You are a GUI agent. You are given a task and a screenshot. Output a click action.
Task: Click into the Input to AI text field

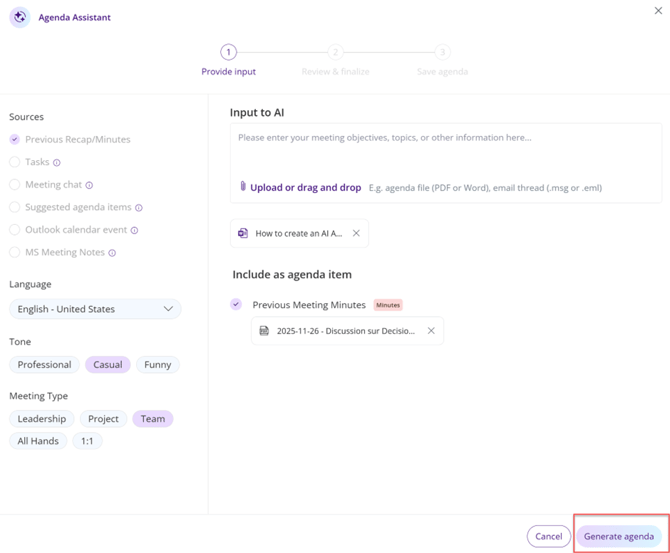(x=445, y=150)
